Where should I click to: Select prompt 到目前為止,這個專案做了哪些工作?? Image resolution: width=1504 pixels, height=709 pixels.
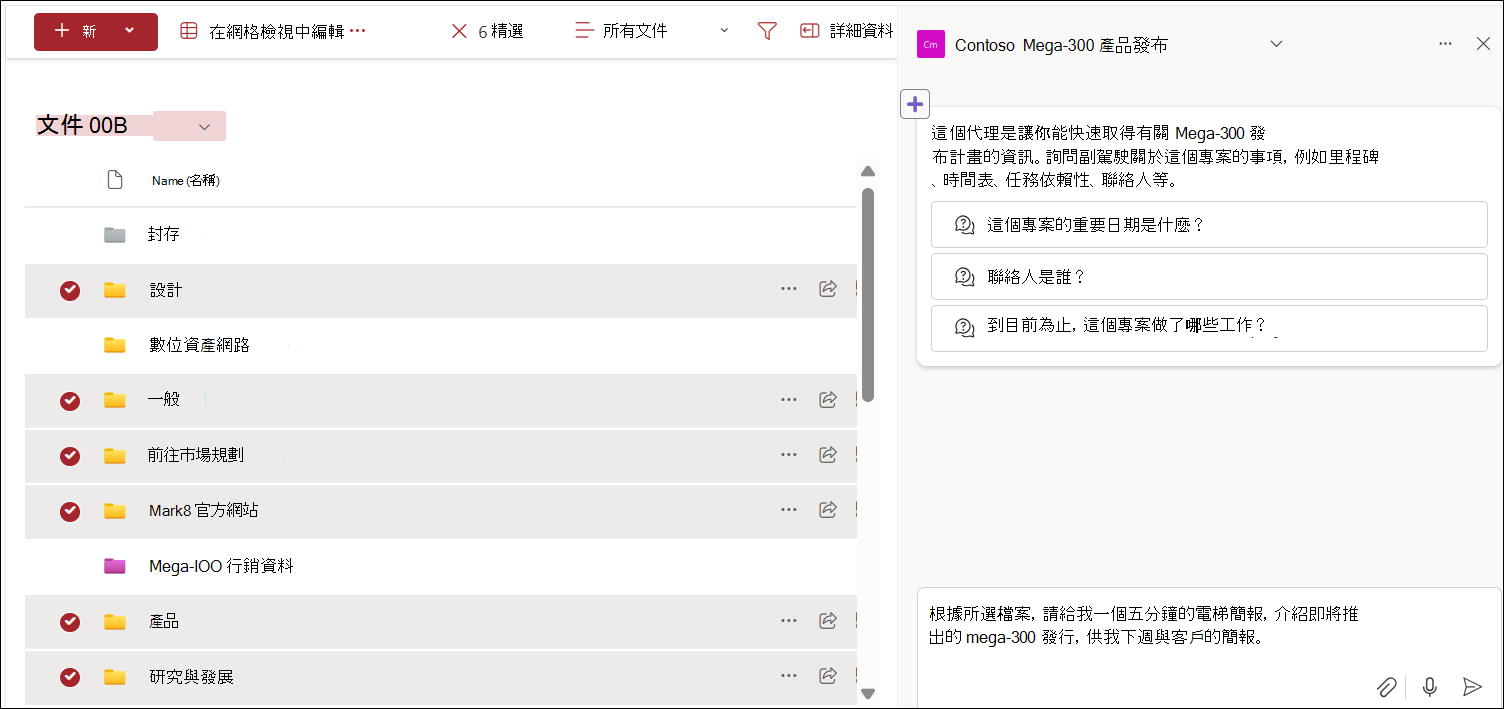tap(1209, 328)
